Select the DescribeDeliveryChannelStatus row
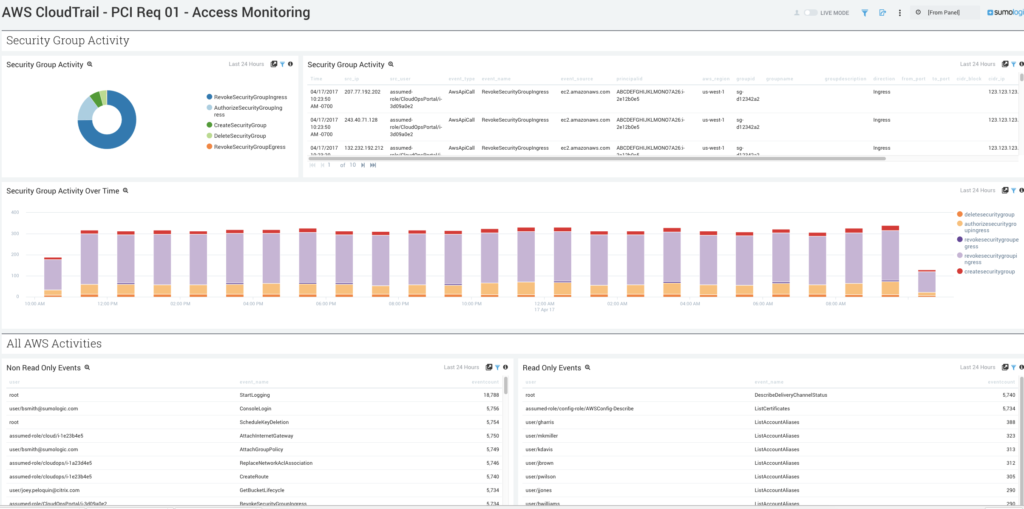The image size is (1024, 509). point(771,395)
